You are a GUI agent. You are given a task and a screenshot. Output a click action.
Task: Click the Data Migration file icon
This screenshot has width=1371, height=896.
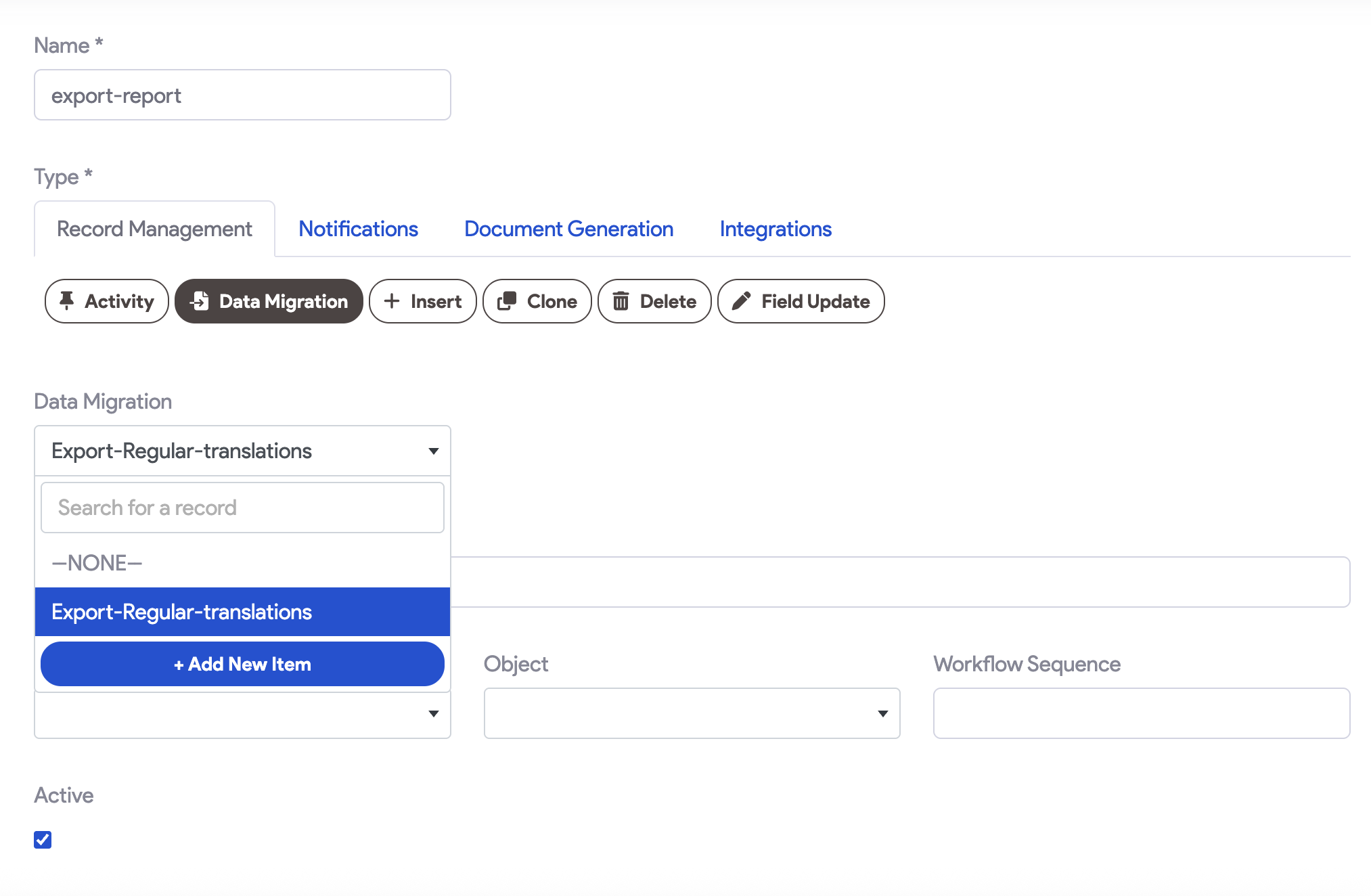tap(199, 301)
